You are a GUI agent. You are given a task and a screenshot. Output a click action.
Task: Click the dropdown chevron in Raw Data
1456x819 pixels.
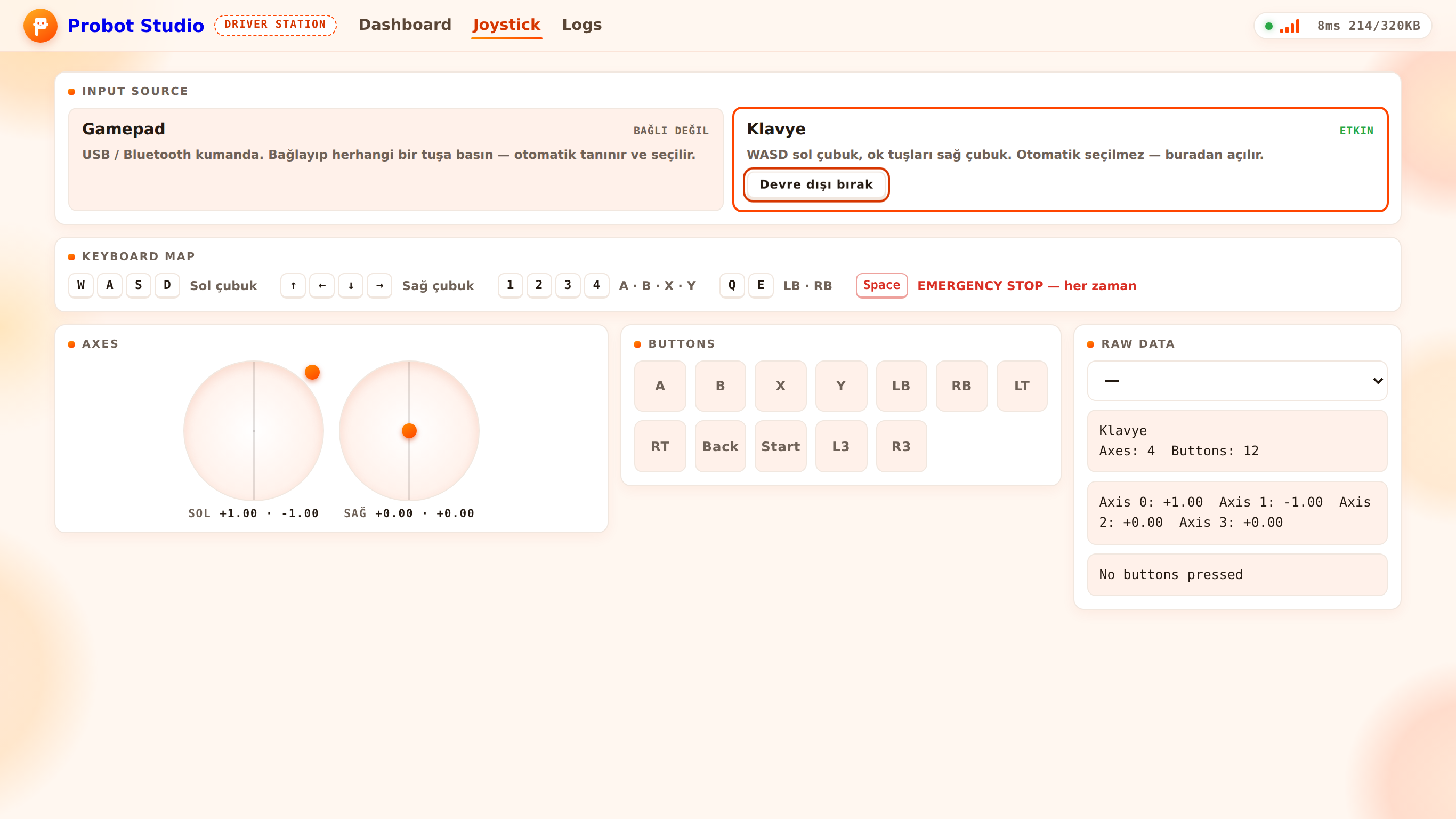click(x=1378, y=381)
